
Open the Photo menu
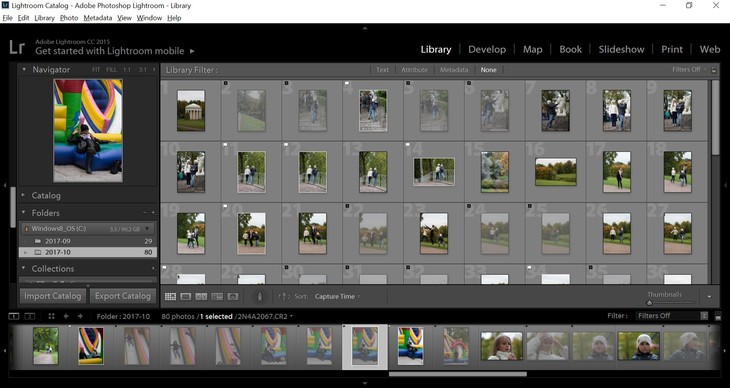pos(69,18)
